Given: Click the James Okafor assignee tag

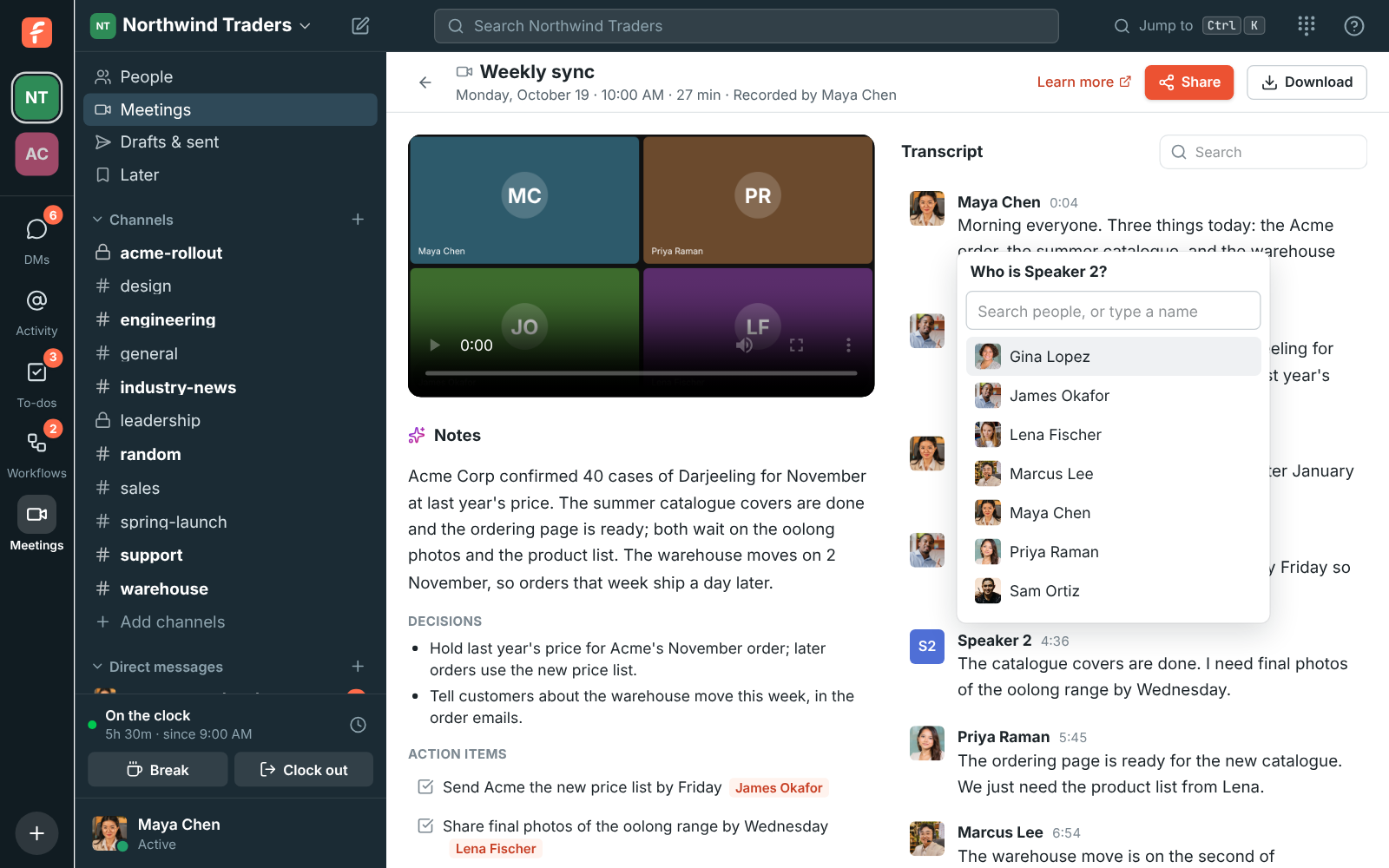Looking at the screenshot, I should pyautogui.click(x=779, y=788).
